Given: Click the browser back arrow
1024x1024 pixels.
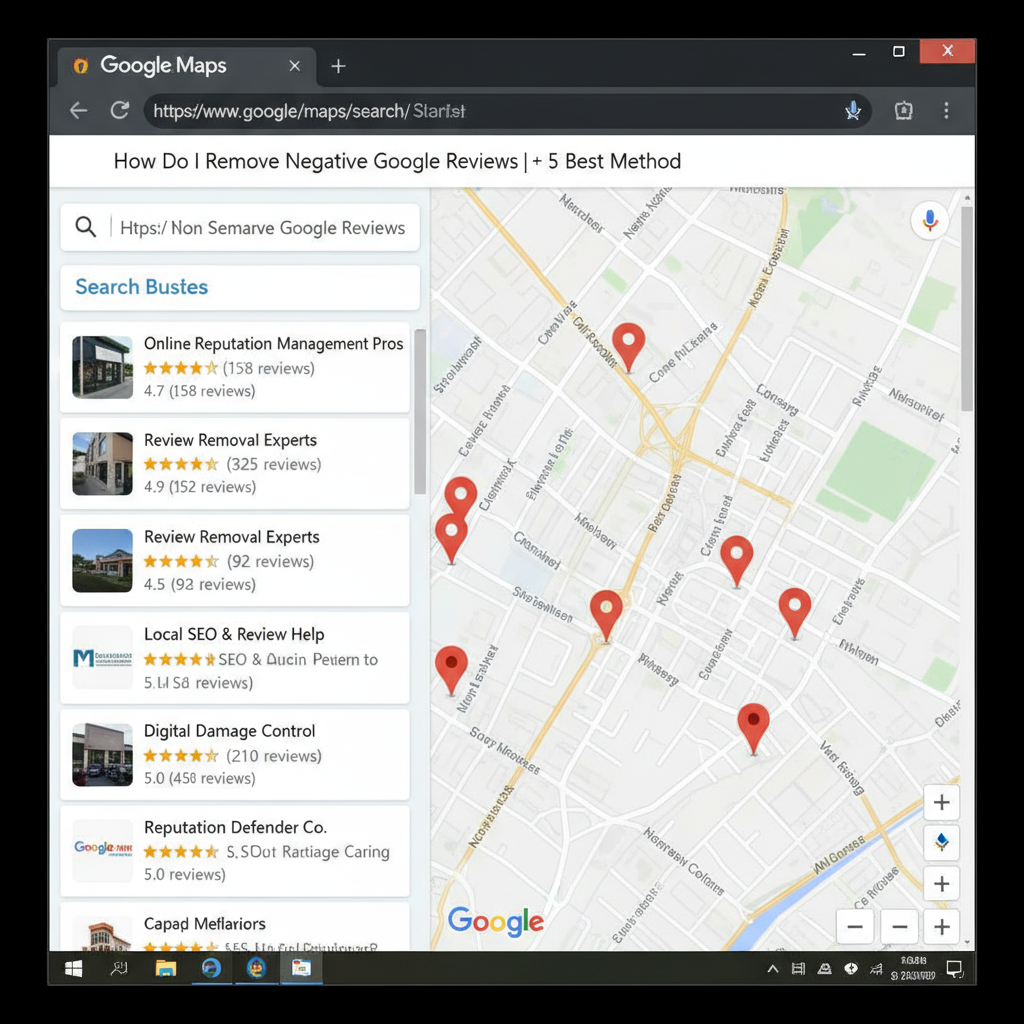Looking at the screenshot, I should [78, 110].
